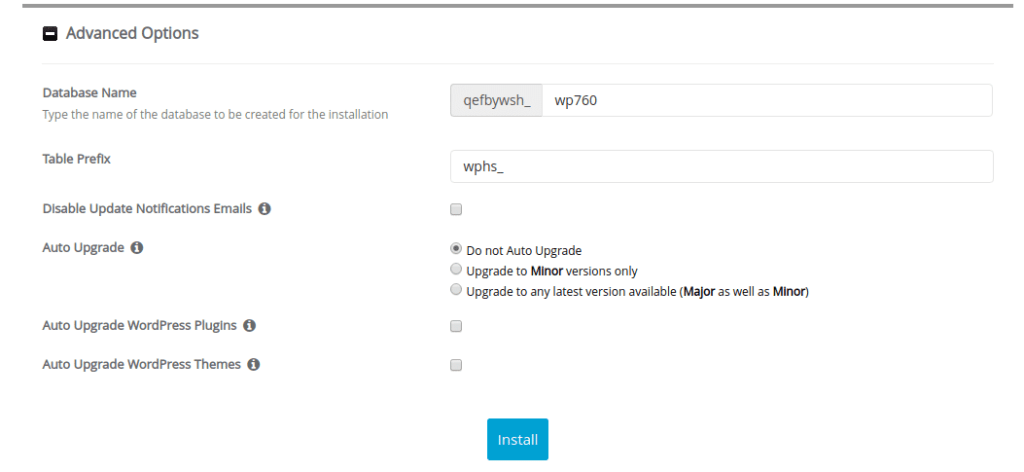Show info icon for Auto Upgrade WordPress Plugins

(249, 325)
